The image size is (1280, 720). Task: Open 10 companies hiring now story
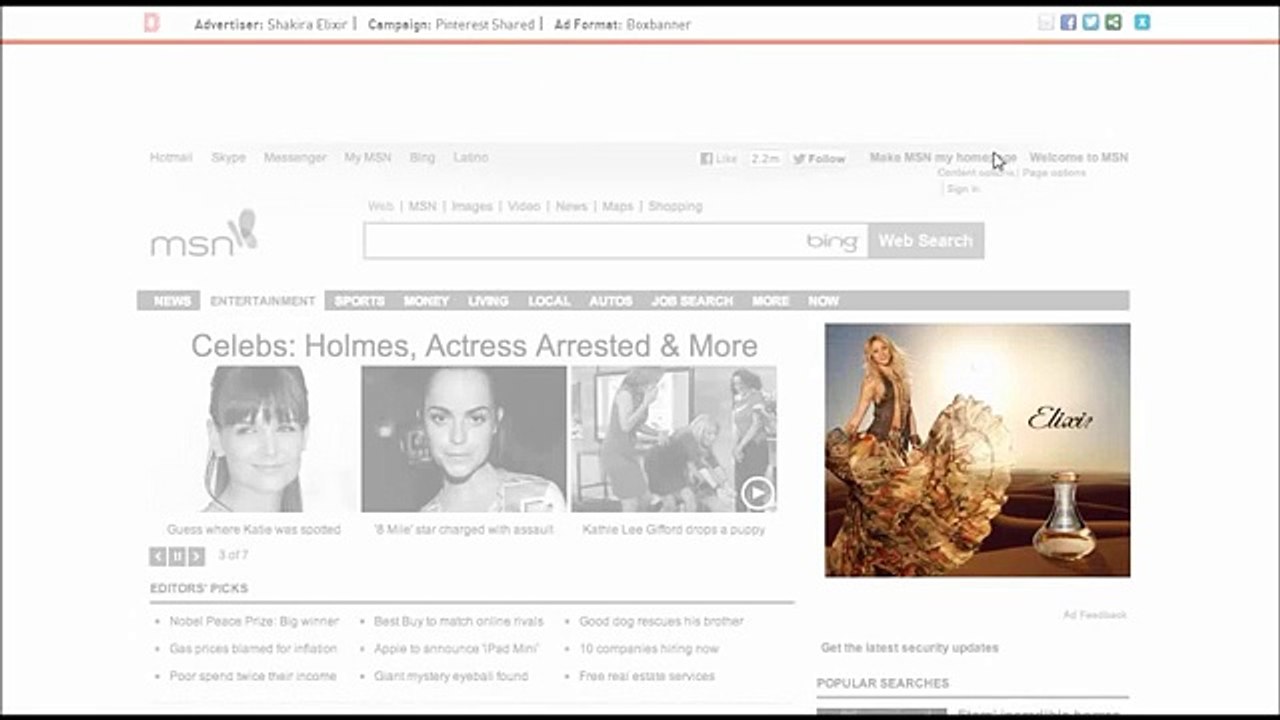point(649,648)
